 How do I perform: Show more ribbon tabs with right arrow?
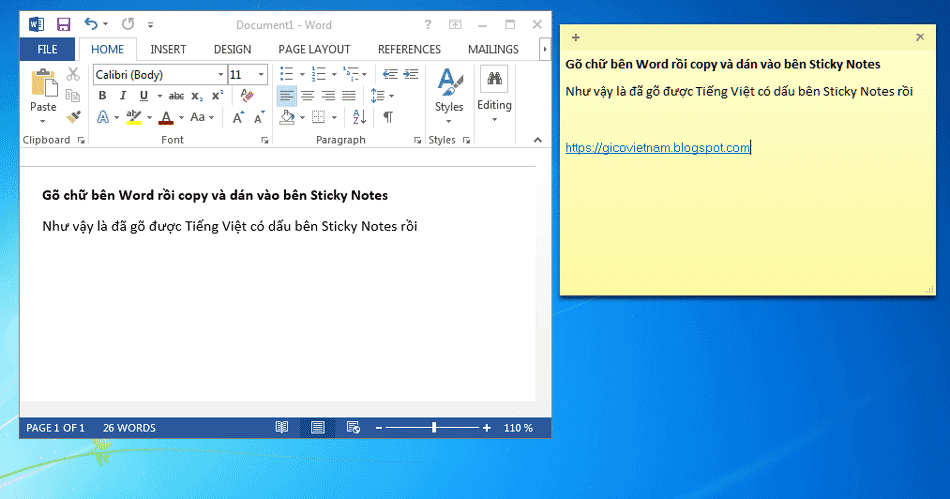pyautogui.click(x=545, y=49)
